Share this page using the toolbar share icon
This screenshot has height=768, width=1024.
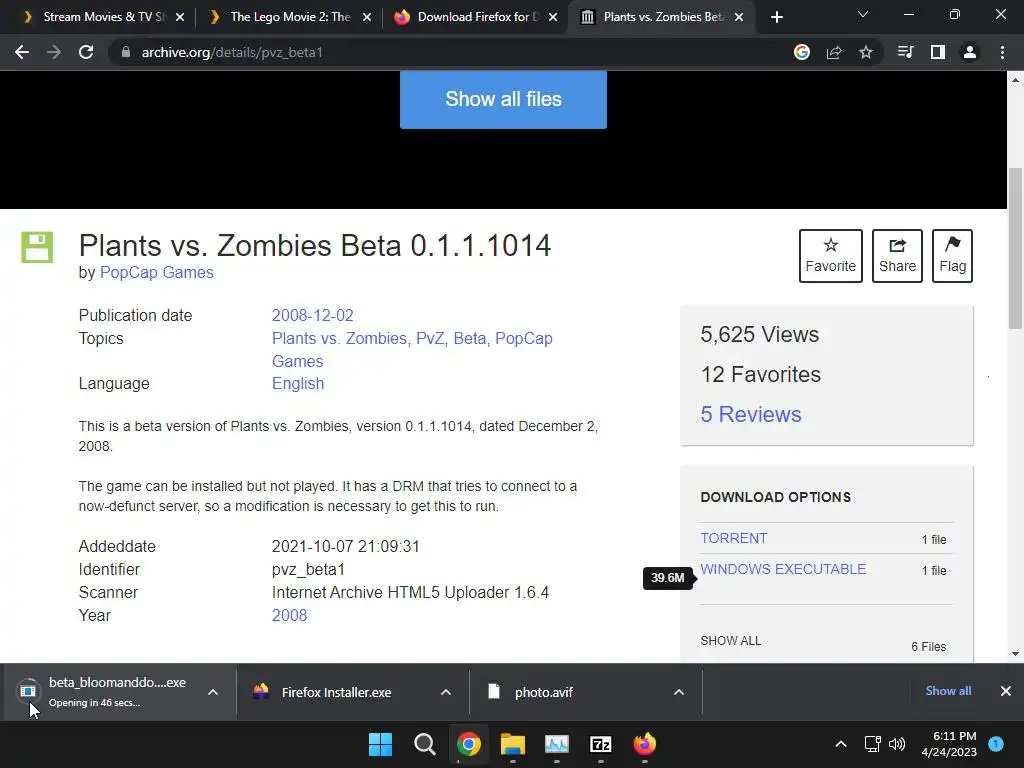834,52
